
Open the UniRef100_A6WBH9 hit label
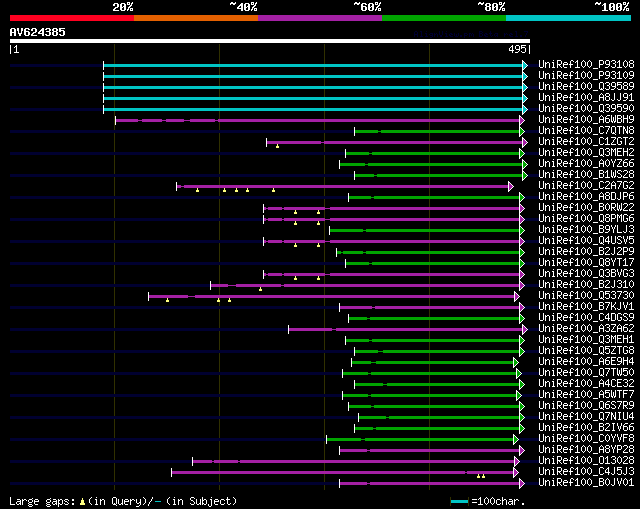tap(586, 120)
